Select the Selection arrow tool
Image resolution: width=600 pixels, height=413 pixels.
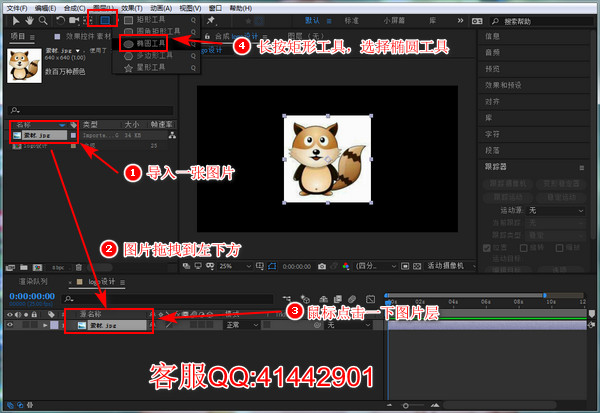(x=16, y=21)
